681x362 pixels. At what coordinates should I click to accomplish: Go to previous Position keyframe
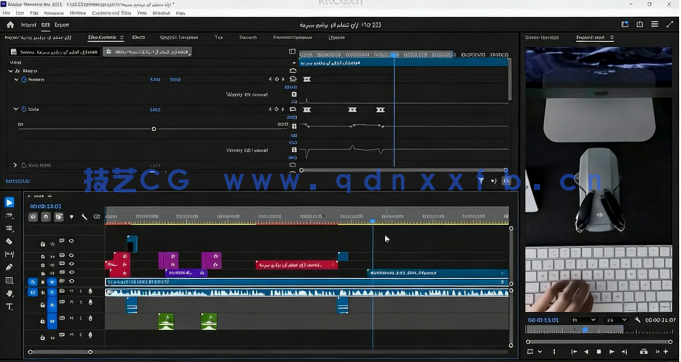[x=270, y=79]
